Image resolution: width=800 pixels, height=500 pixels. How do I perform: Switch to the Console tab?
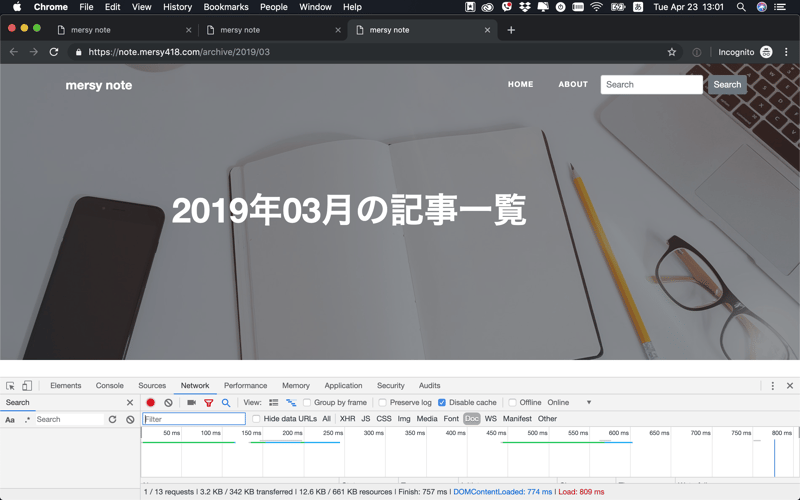click(x=110, y=386)
